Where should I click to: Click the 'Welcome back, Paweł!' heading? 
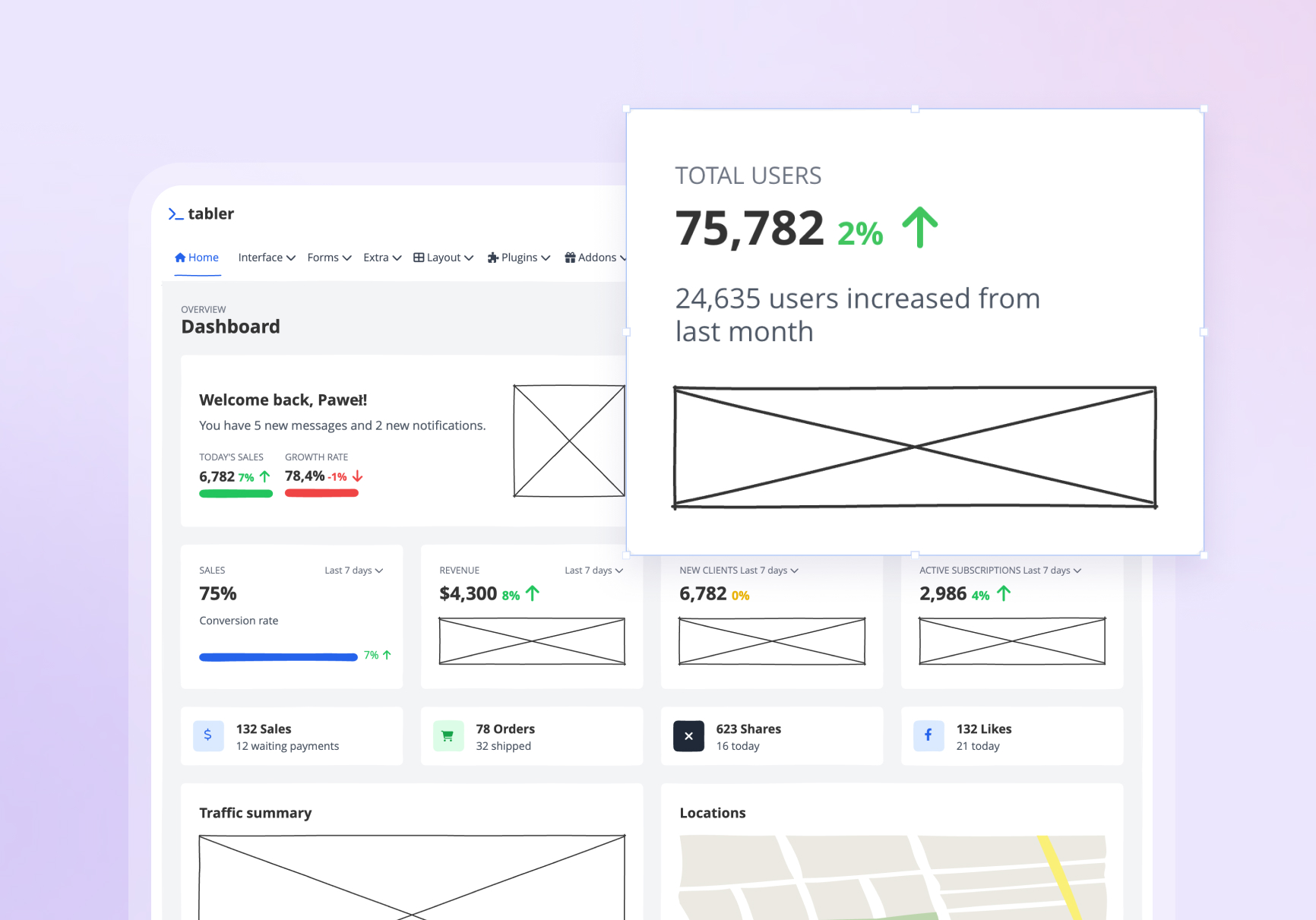283,400
